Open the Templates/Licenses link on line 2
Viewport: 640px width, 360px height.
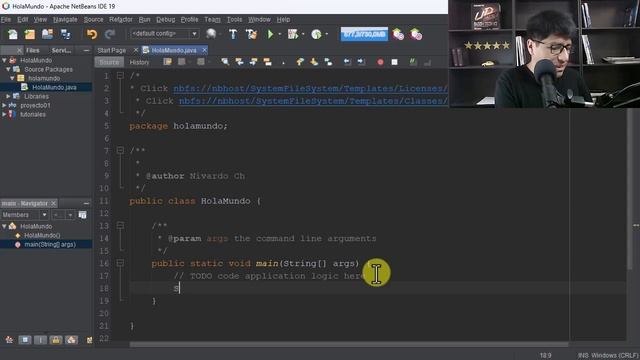(x=311, y=88)
